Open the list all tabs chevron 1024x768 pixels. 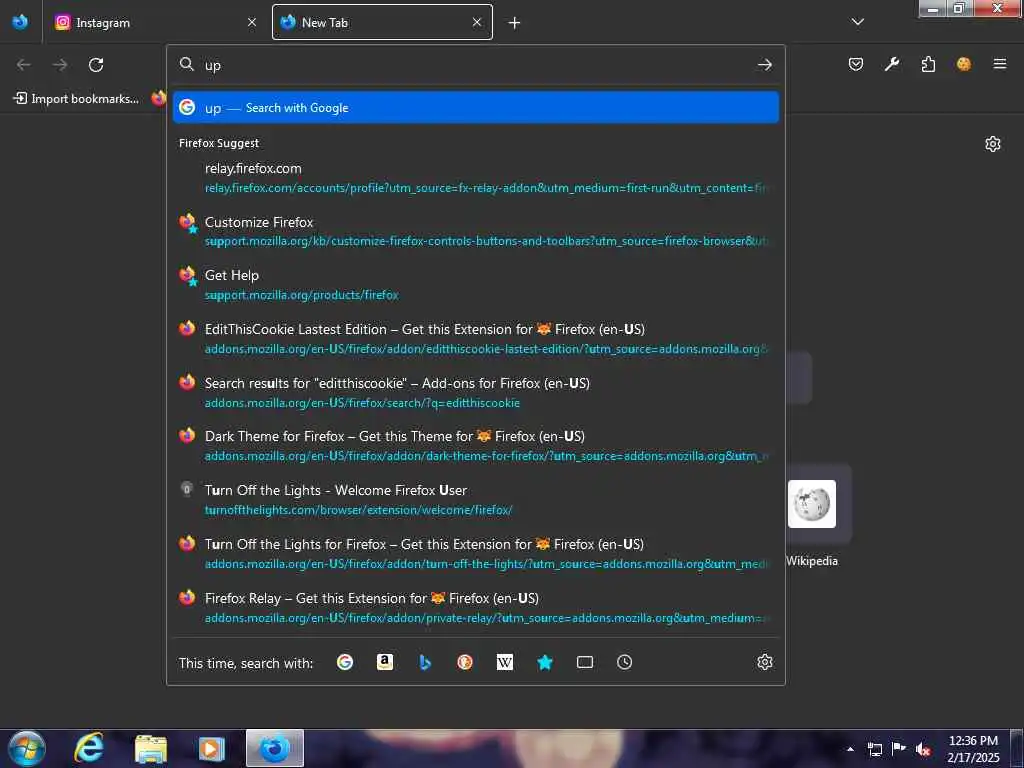[857, 22]
